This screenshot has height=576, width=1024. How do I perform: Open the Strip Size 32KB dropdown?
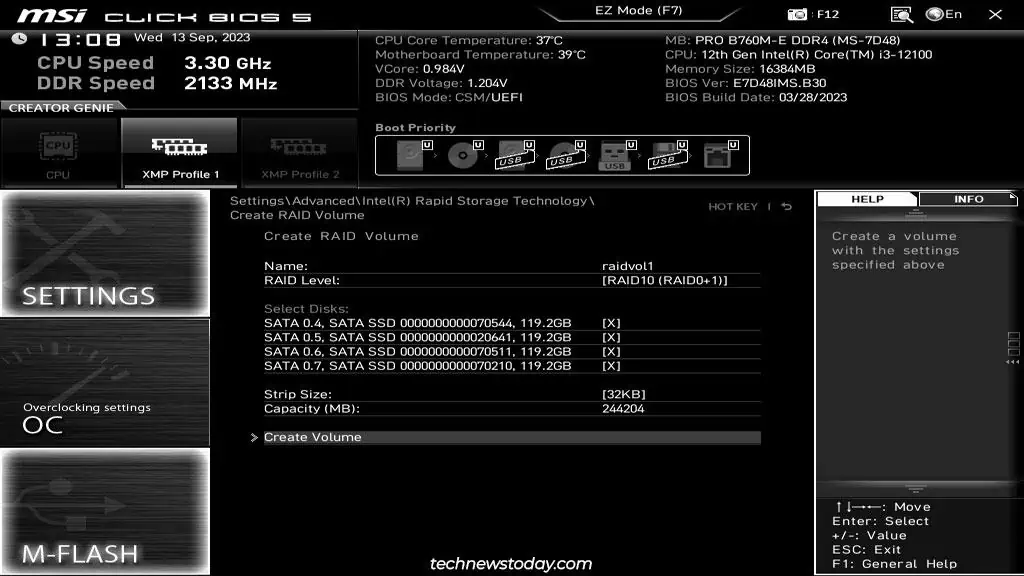[x=623, y=395]
